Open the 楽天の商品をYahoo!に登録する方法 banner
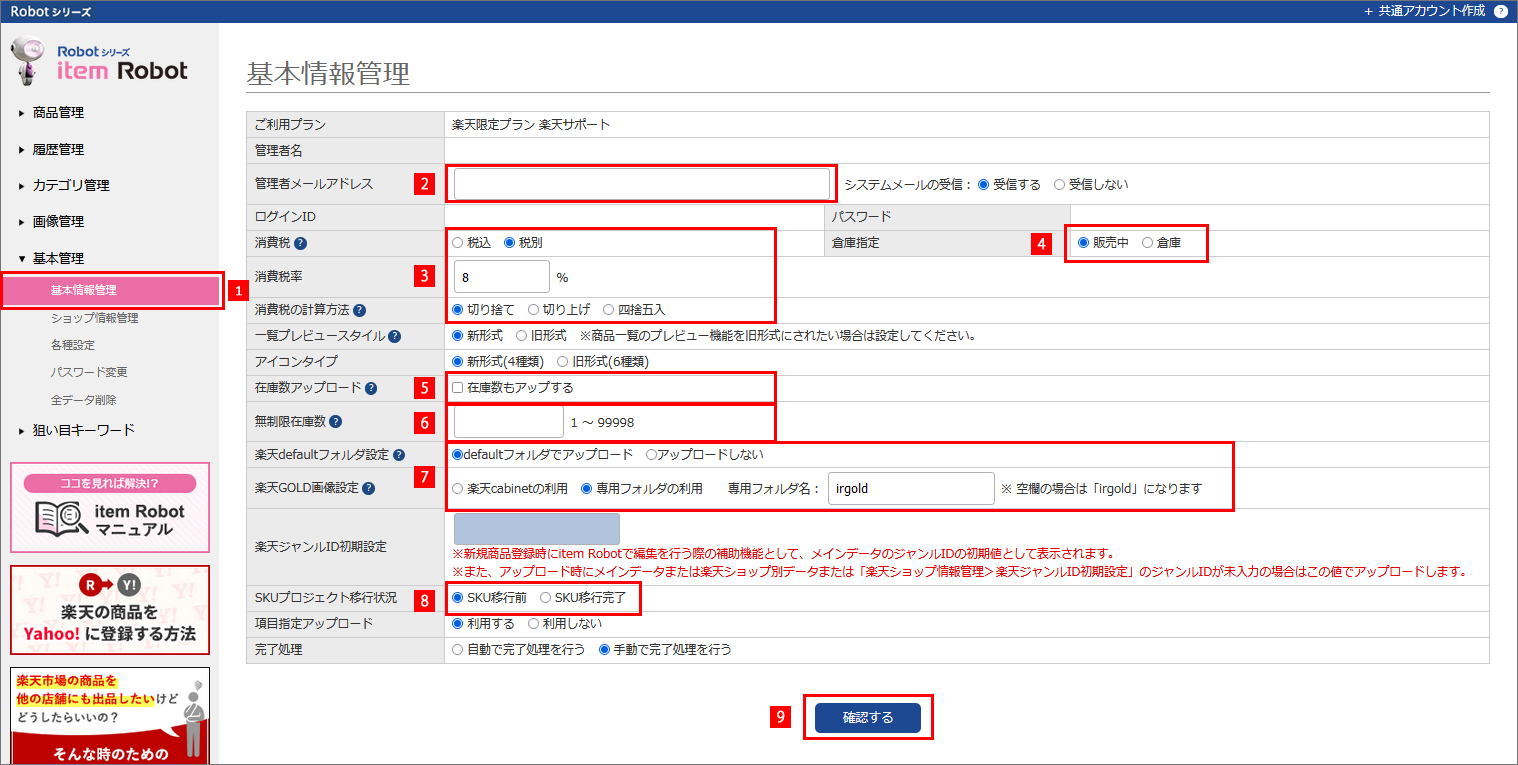Screen dimensions: 1518x765 110,610
